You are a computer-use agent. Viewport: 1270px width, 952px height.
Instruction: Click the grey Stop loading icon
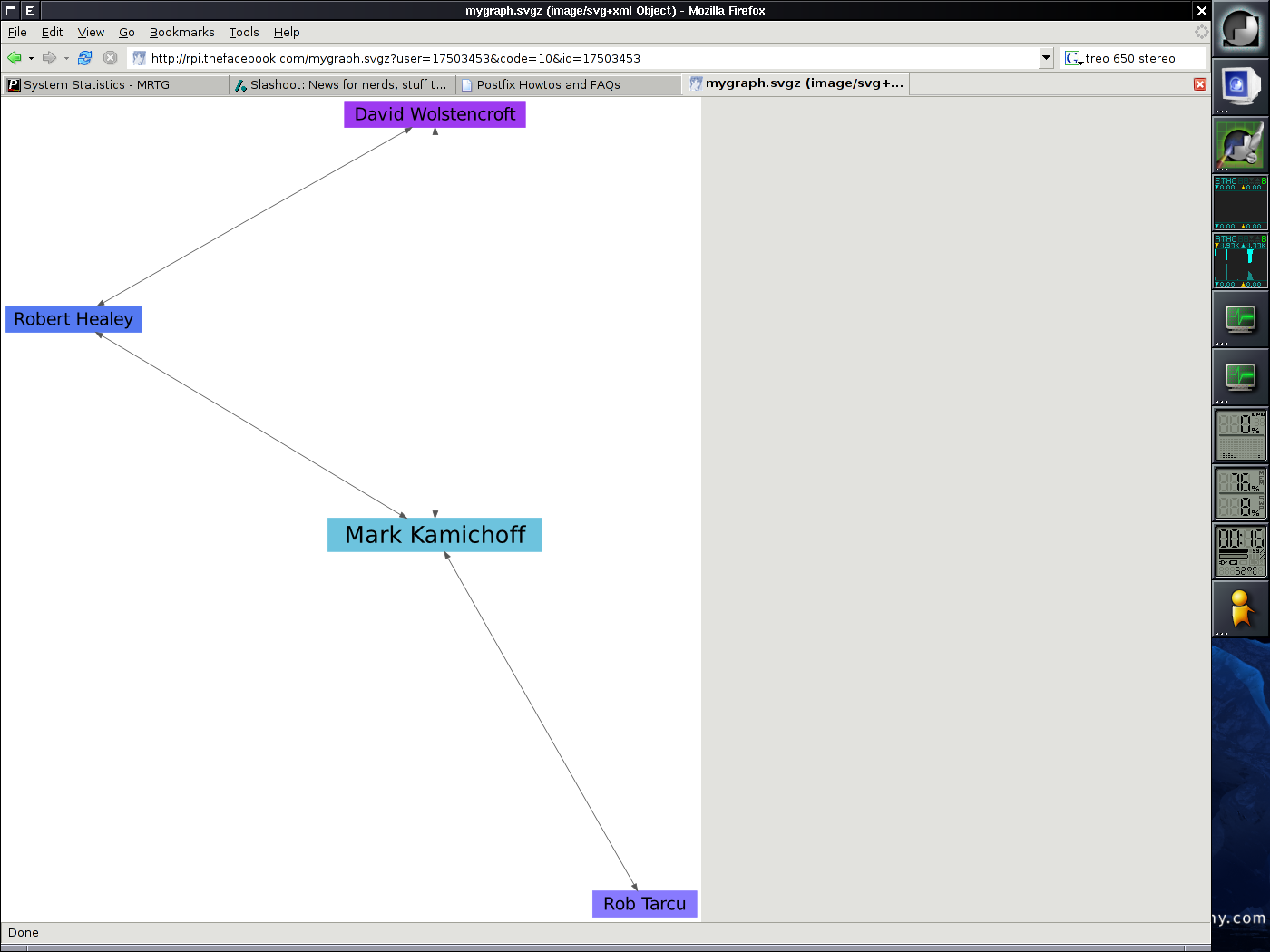click(x=110, y=58)
